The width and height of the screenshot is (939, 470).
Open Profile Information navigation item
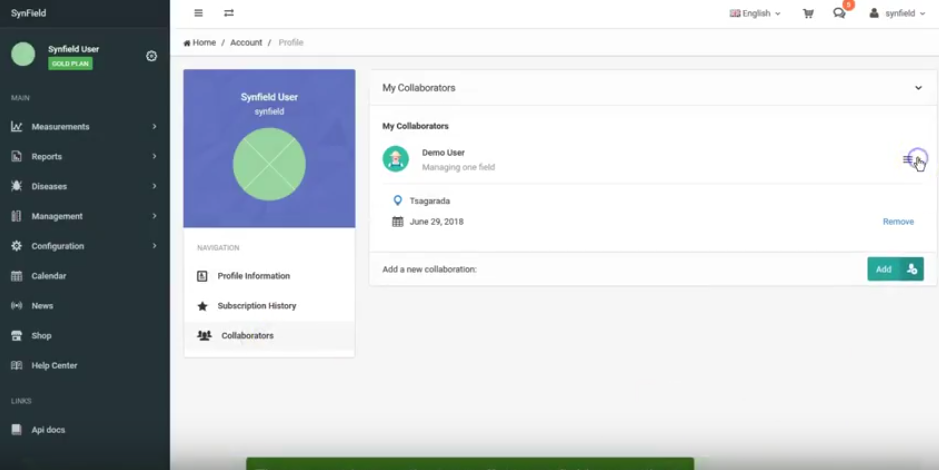pyautogui.click(x=253, y=276)
